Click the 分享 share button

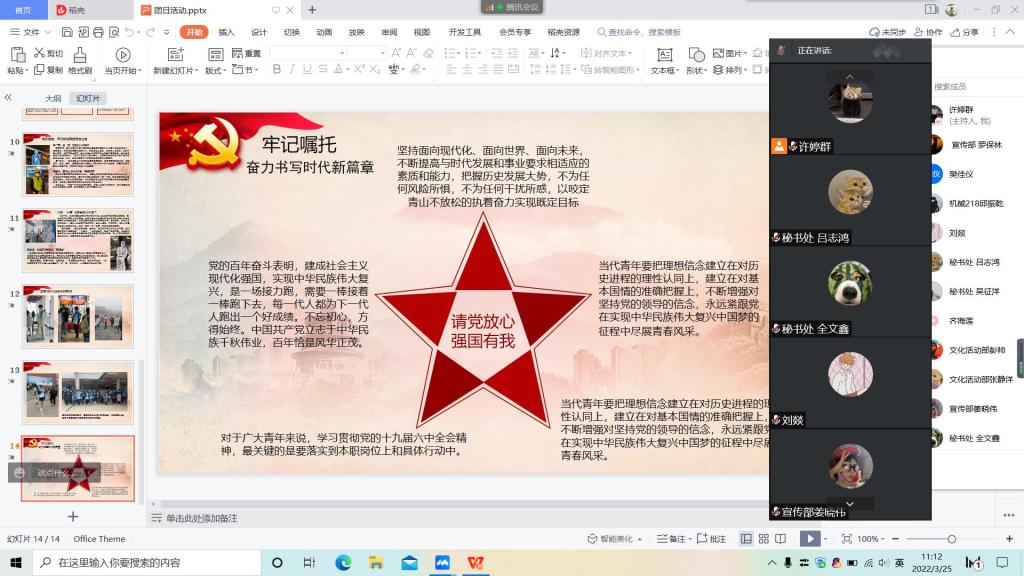(966, 32)
